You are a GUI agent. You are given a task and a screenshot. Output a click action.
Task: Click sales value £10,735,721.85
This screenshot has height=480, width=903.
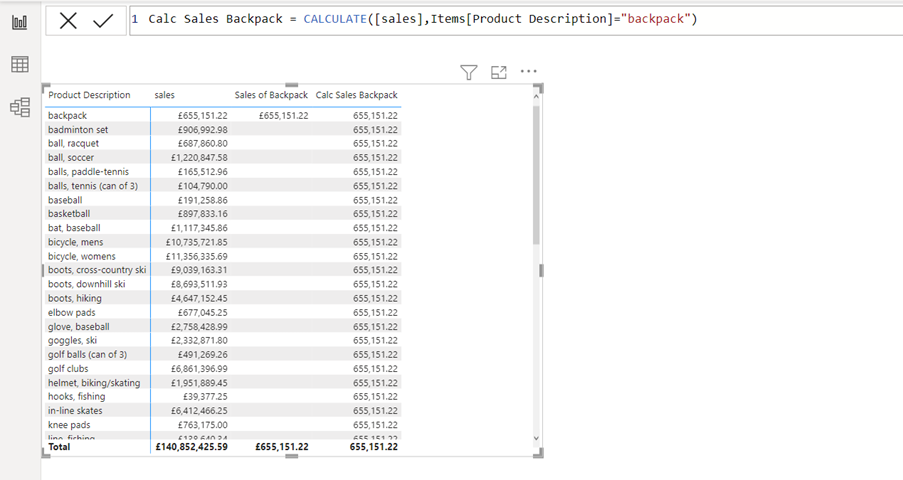pyautogui.click(x=196, y=242)
